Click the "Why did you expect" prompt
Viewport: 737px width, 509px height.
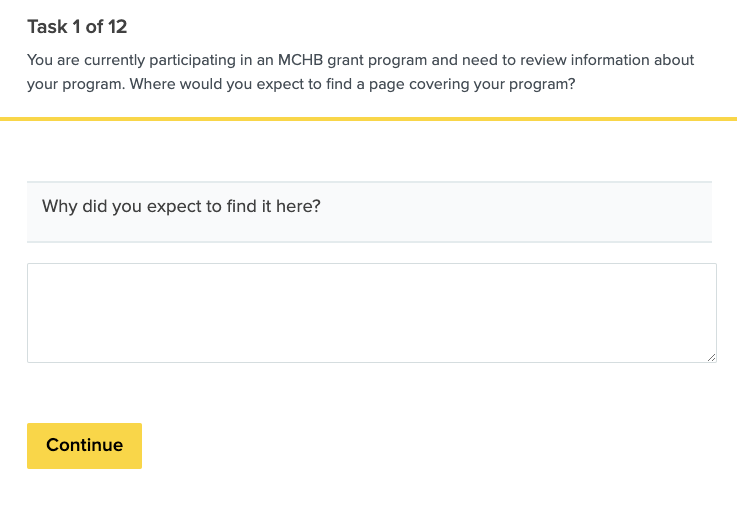[187, 207]
